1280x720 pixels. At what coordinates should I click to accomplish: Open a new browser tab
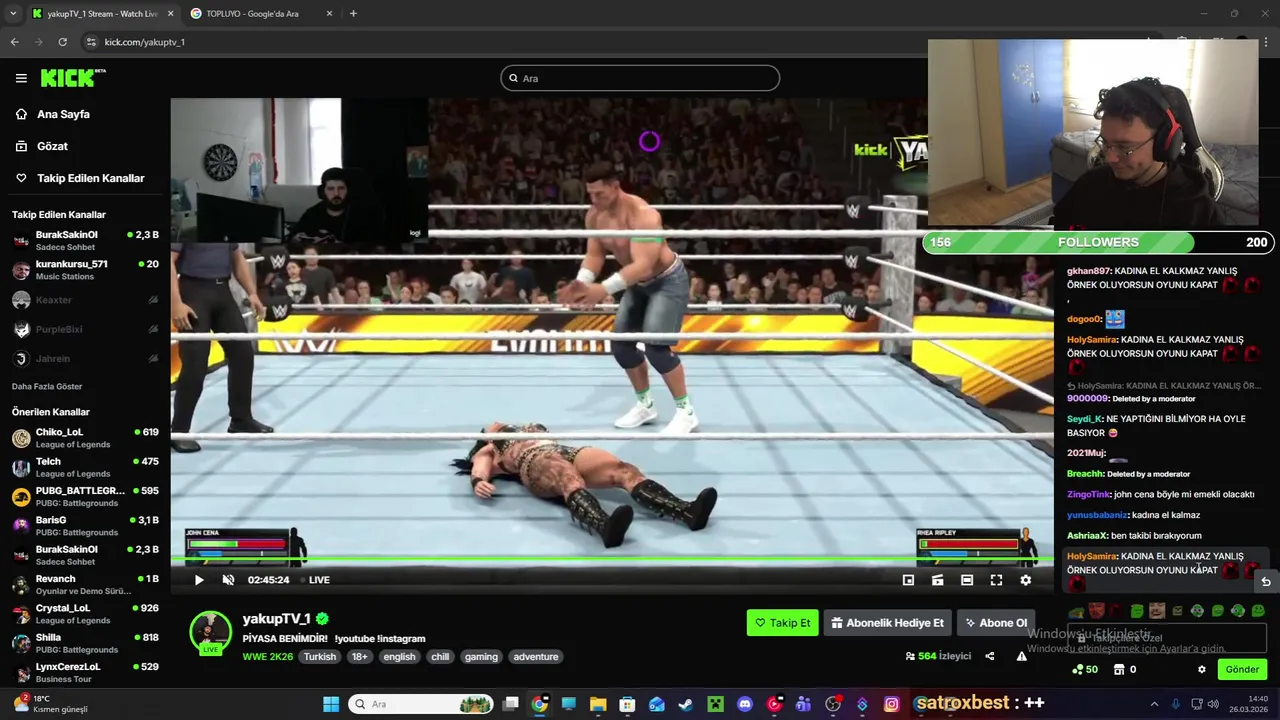[353, 14]
